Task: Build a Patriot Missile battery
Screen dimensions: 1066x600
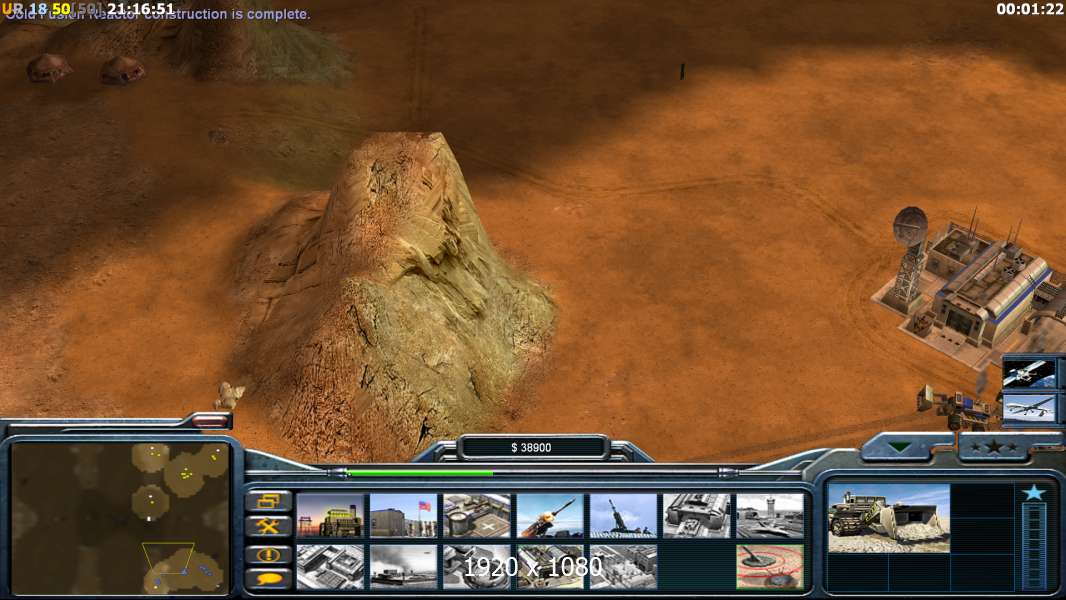Action: 550,515
